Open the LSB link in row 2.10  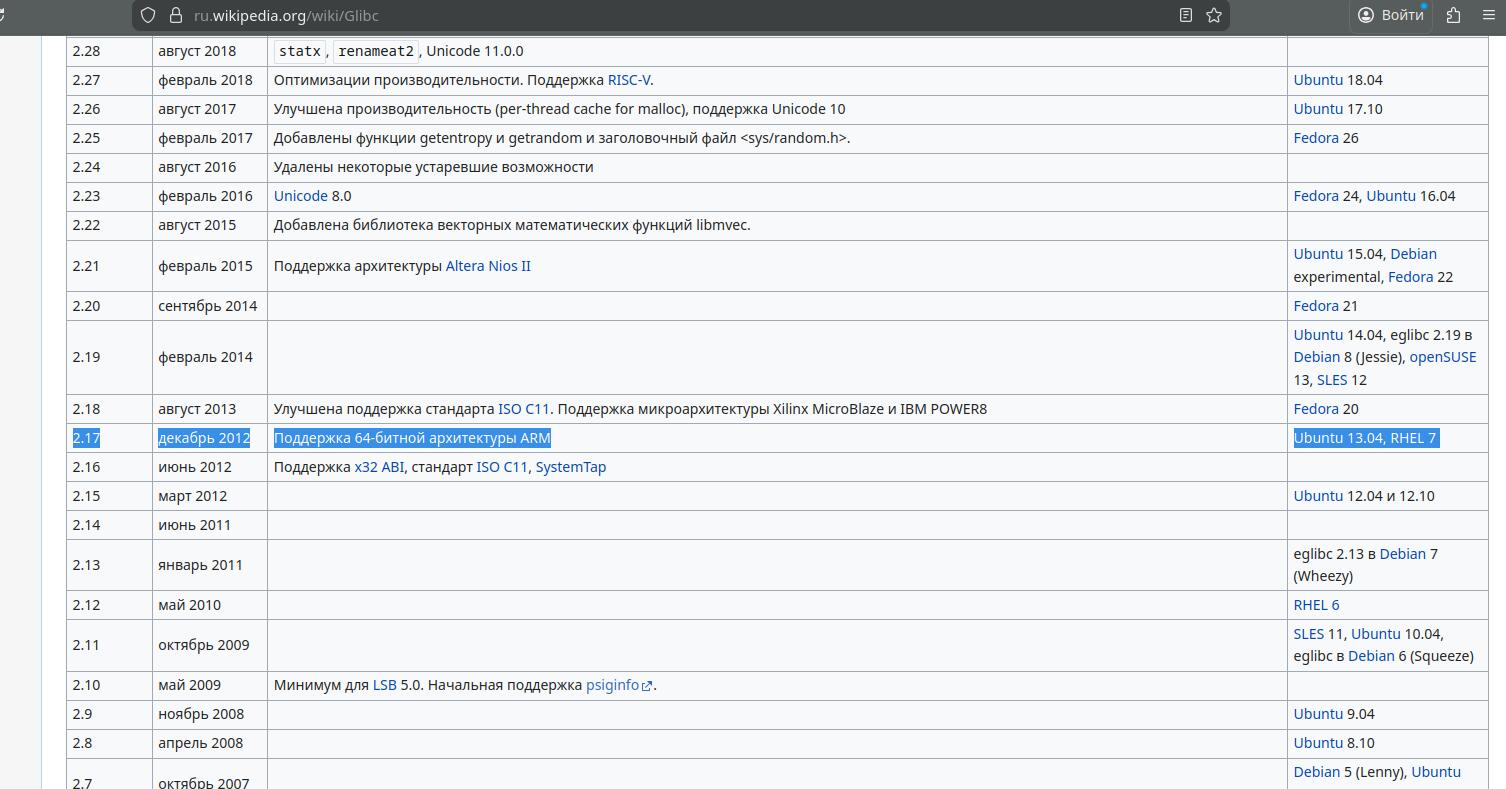[x=384, y=685]
